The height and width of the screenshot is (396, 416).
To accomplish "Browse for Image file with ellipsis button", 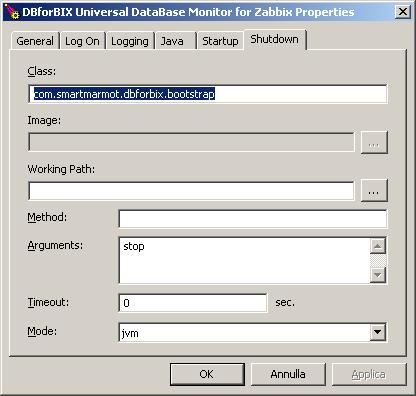I will coord(374,143).
